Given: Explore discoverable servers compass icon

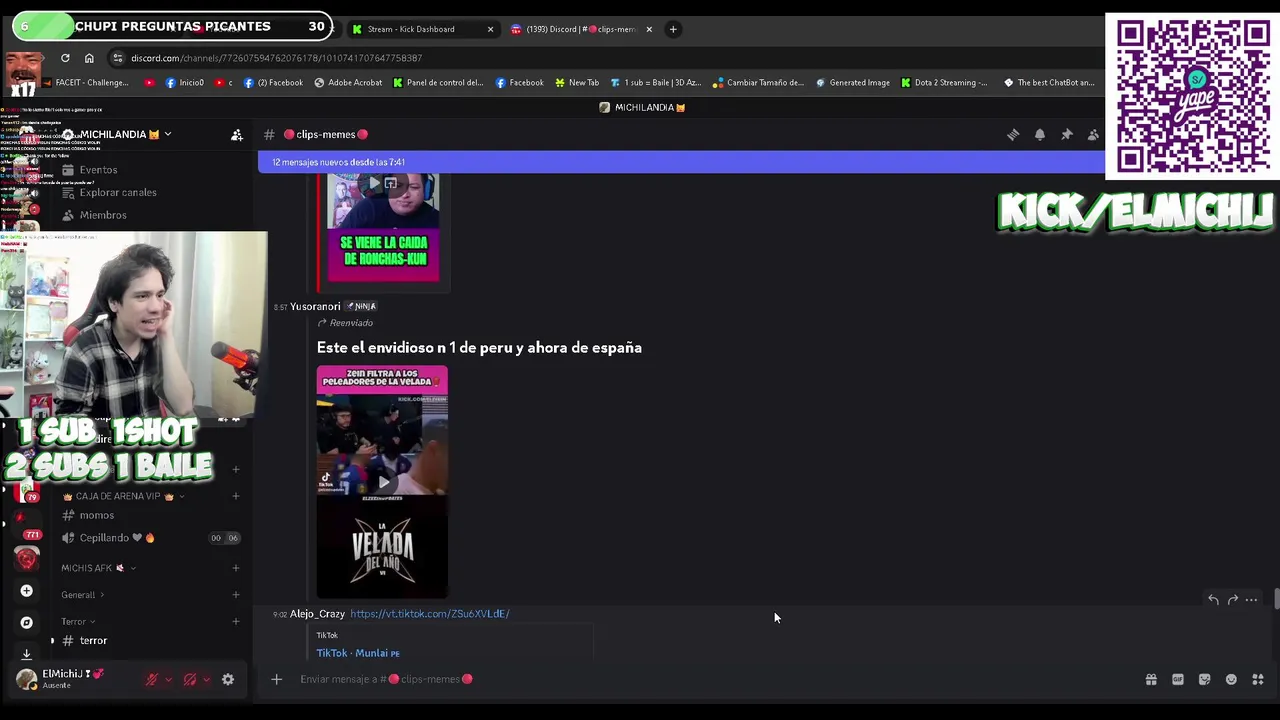Looking at the screenshot, I should [27, 622].
